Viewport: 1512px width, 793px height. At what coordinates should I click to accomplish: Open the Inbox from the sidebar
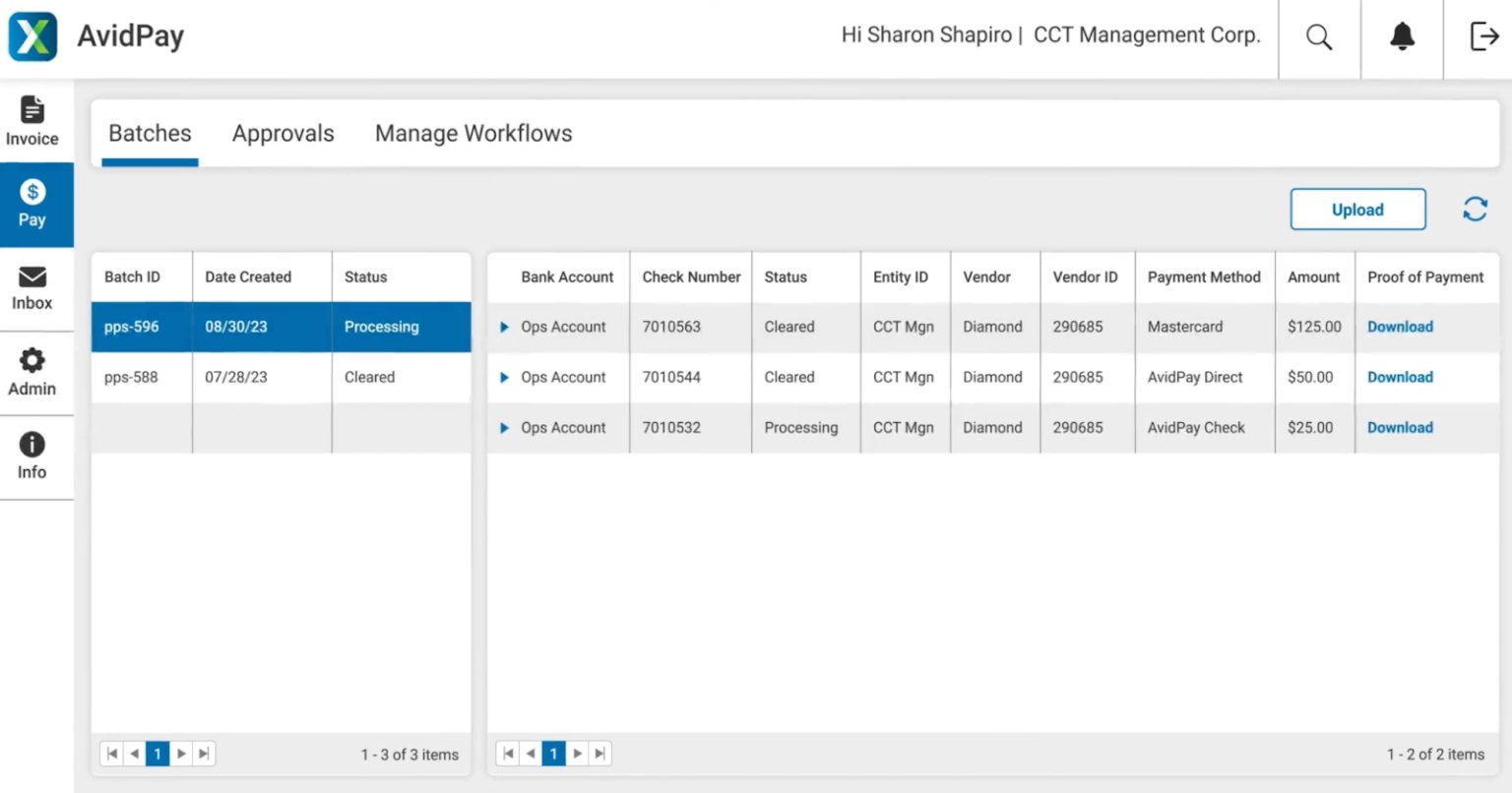pyautogui.click(x=31, y=288)
